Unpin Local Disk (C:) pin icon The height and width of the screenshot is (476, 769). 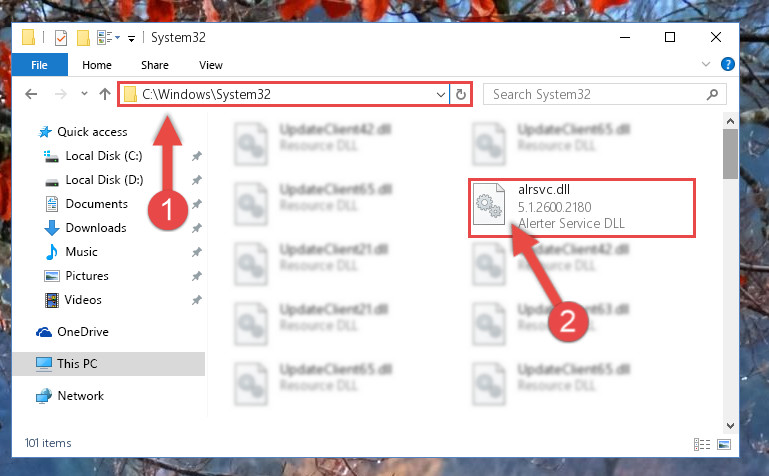point(197,156)
